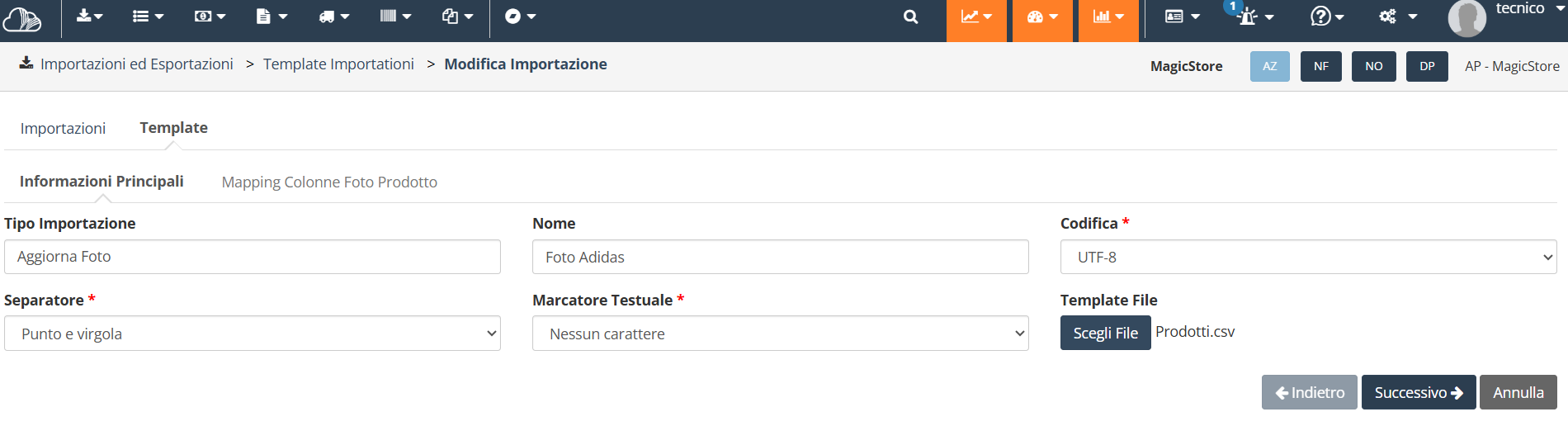Viewport: 1568px width, 426px height.
Task: Open the barcode menu icon
Action: 394,17
